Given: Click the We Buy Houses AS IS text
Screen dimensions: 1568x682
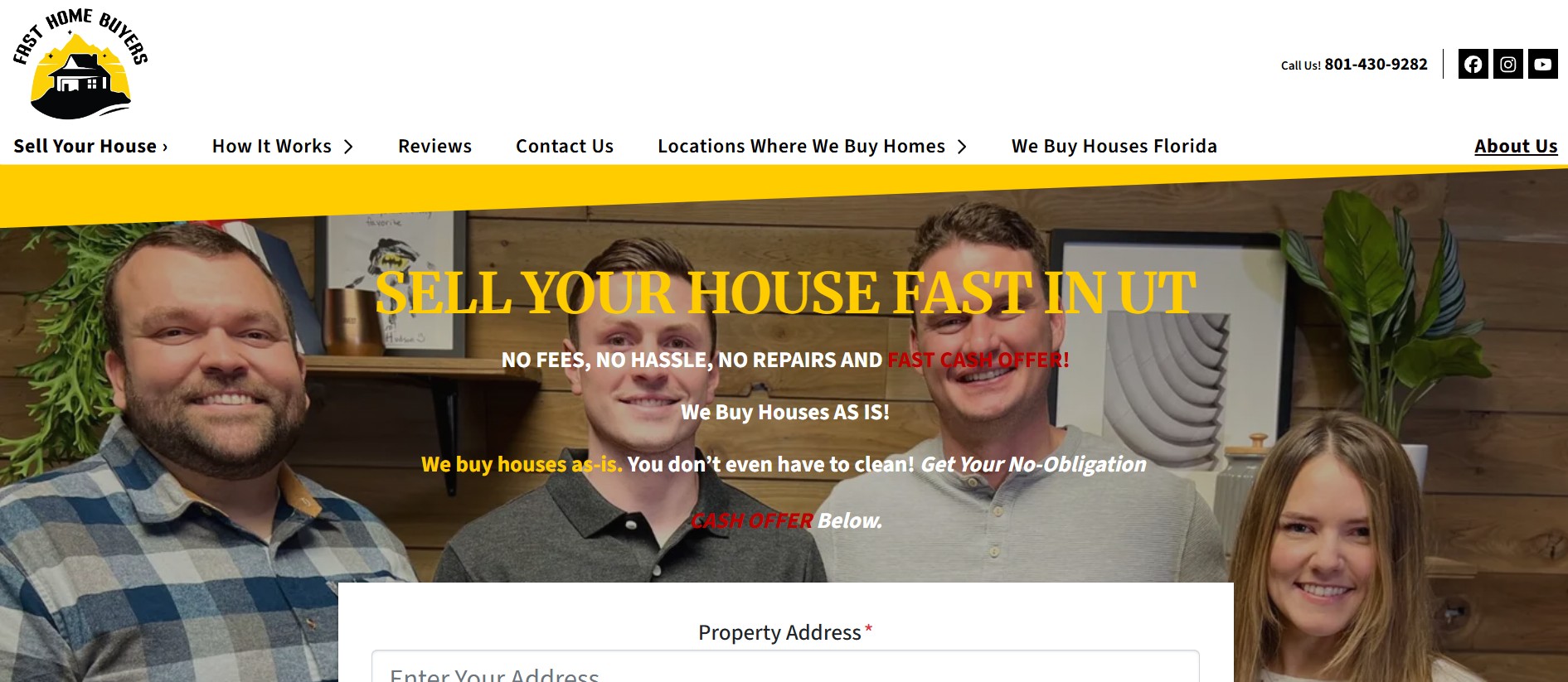Looking at the screenshot, I should click(x=785, y=412).
